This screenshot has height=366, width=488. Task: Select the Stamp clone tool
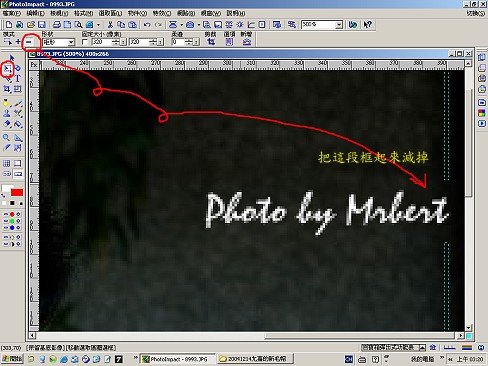point(7,113)
